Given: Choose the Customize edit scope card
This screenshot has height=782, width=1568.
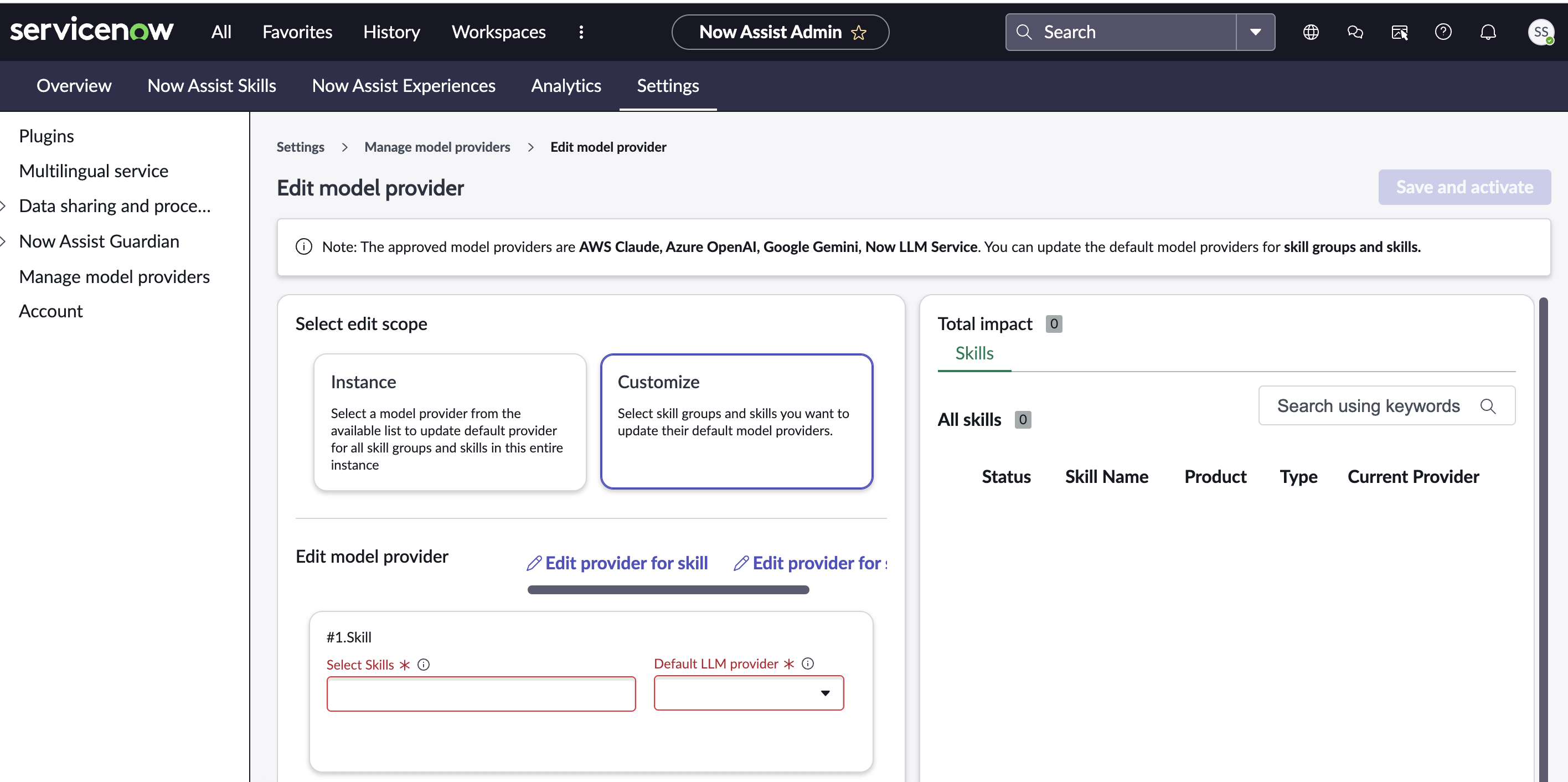Looking at the screenshot, I should pos(736,421).
